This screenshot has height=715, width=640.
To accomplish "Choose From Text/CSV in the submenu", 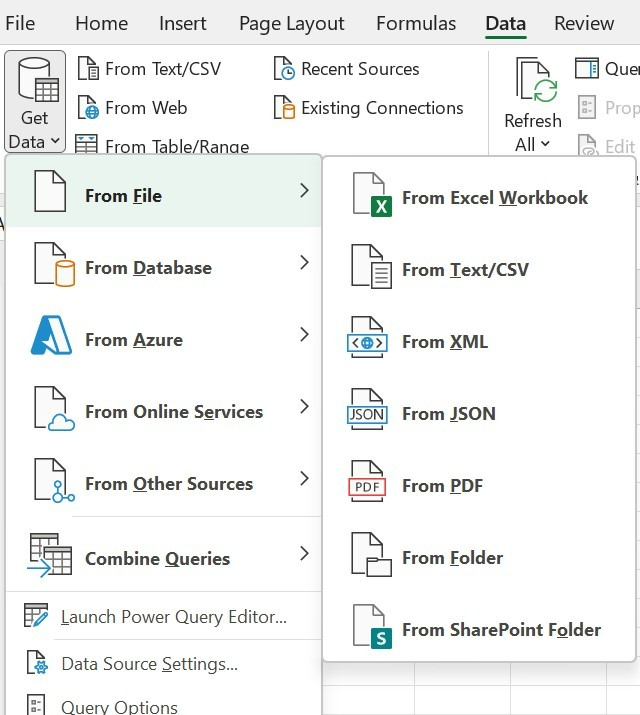I will pos(465,270).
